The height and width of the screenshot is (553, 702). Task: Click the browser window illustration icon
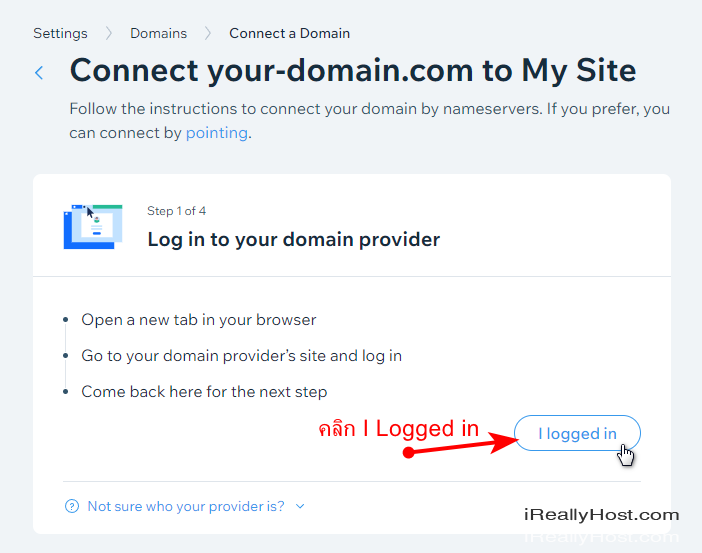(x=93, y=227)
